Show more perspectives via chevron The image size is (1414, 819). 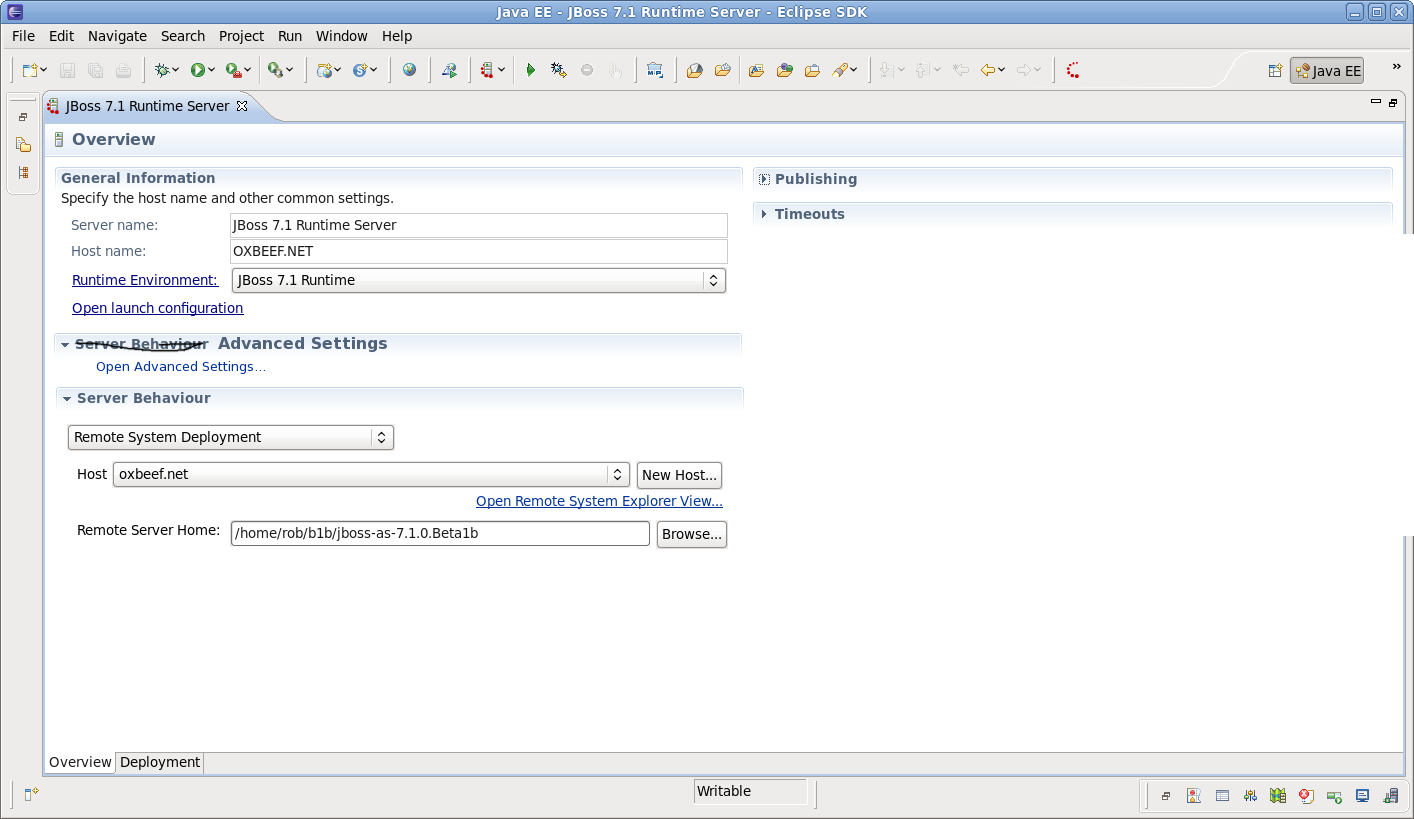[1396, 67]
